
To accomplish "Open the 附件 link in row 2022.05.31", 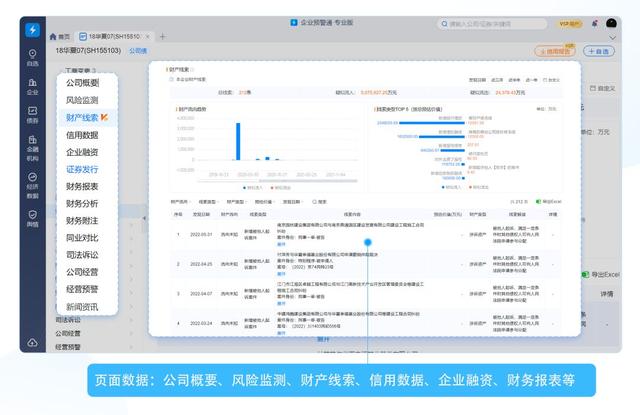I will pyautogui.click(x=281, y=244).
